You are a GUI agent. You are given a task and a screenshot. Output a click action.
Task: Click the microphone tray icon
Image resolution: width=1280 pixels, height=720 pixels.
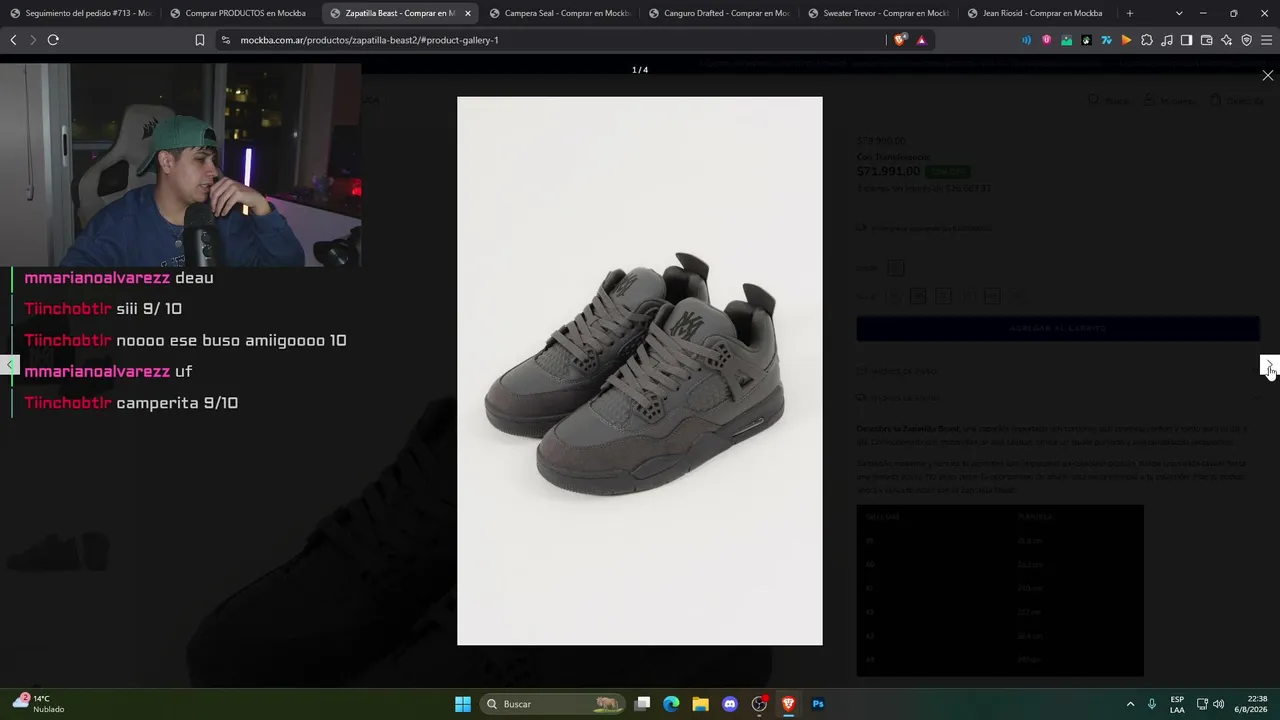1152,704
